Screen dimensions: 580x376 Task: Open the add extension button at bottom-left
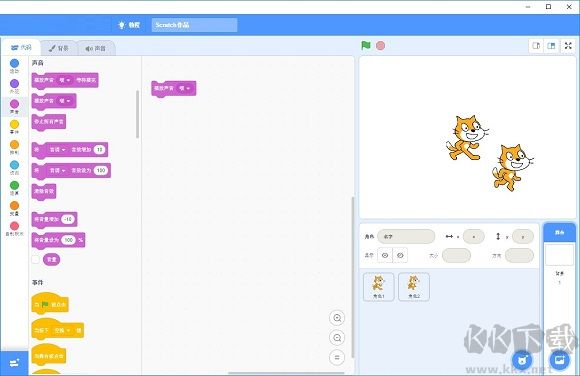14,363
